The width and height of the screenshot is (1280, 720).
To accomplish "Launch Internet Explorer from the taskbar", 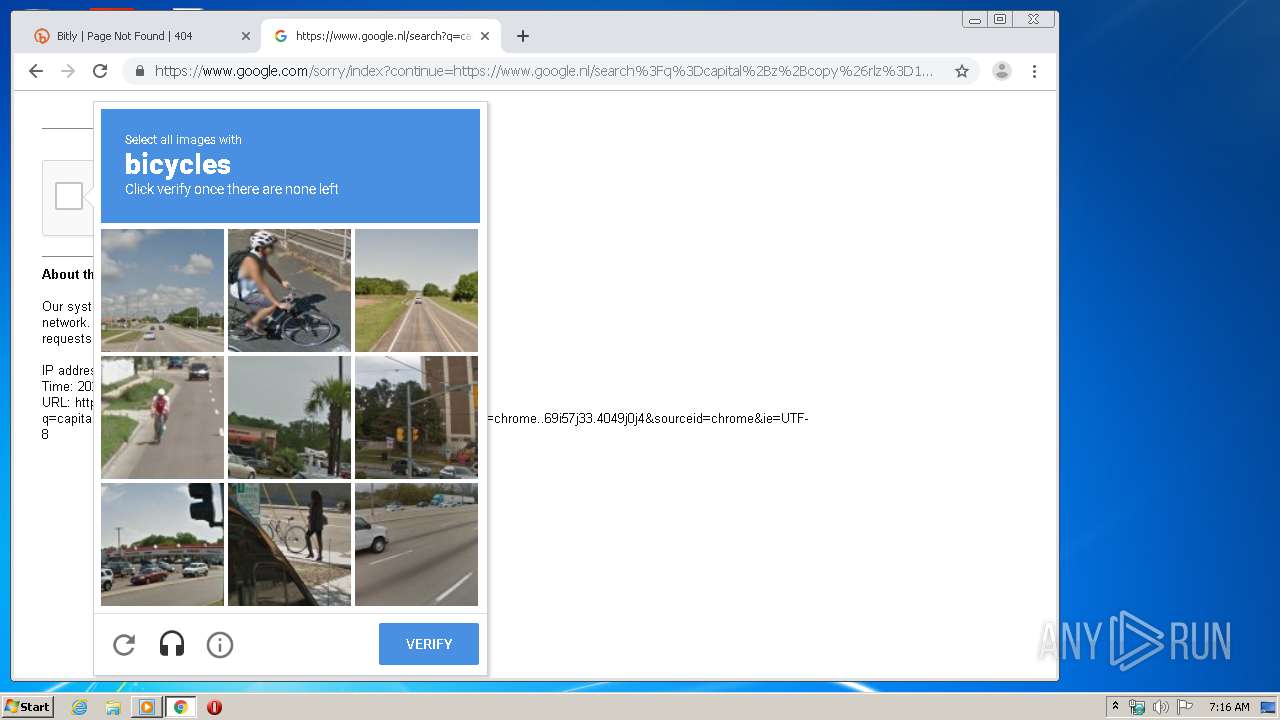I will coord(79,707).
